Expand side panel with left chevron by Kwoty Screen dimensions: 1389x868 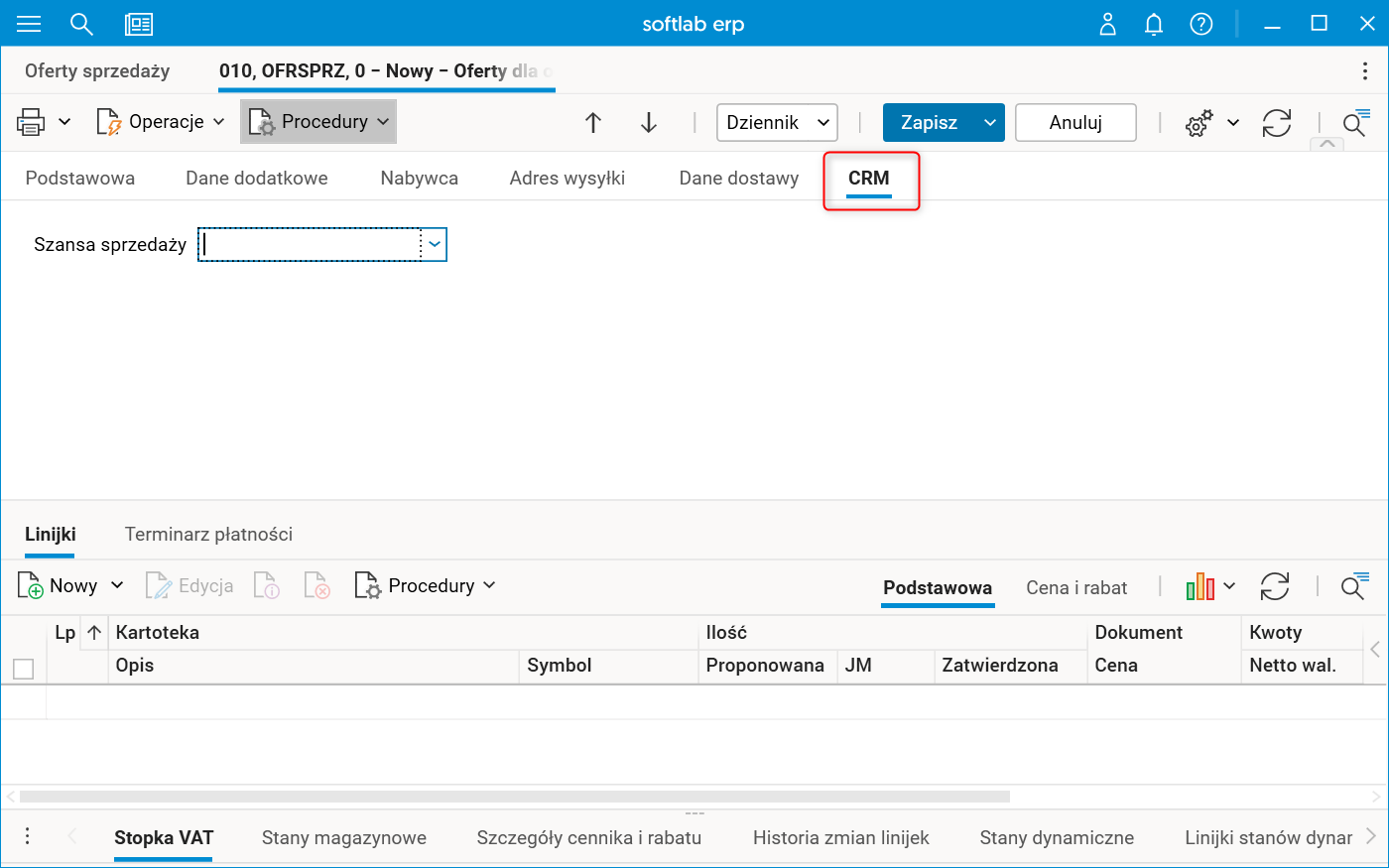click(x=1375, y=650)
